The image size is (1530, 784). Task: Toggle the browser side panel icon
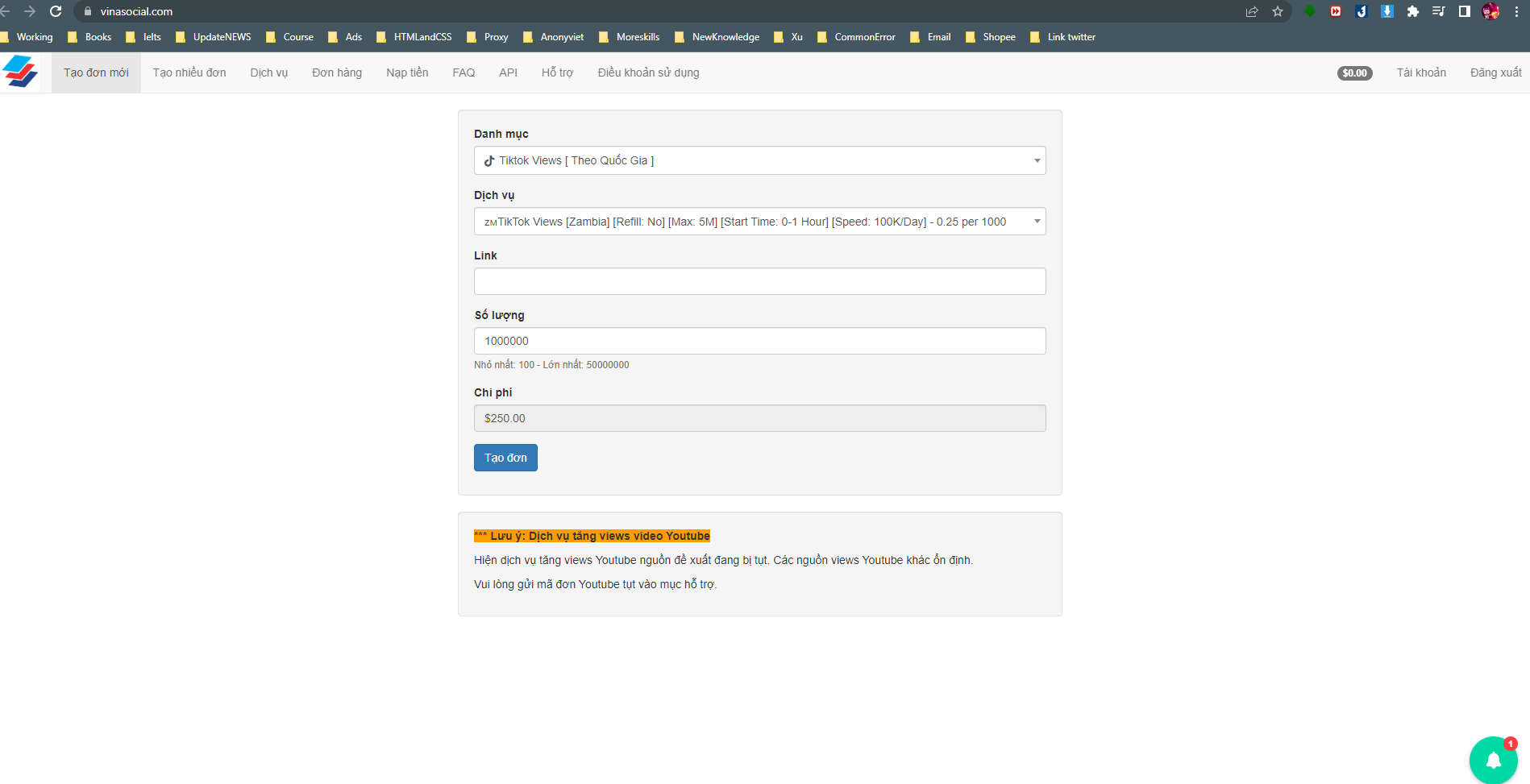tap(1465, 11)
